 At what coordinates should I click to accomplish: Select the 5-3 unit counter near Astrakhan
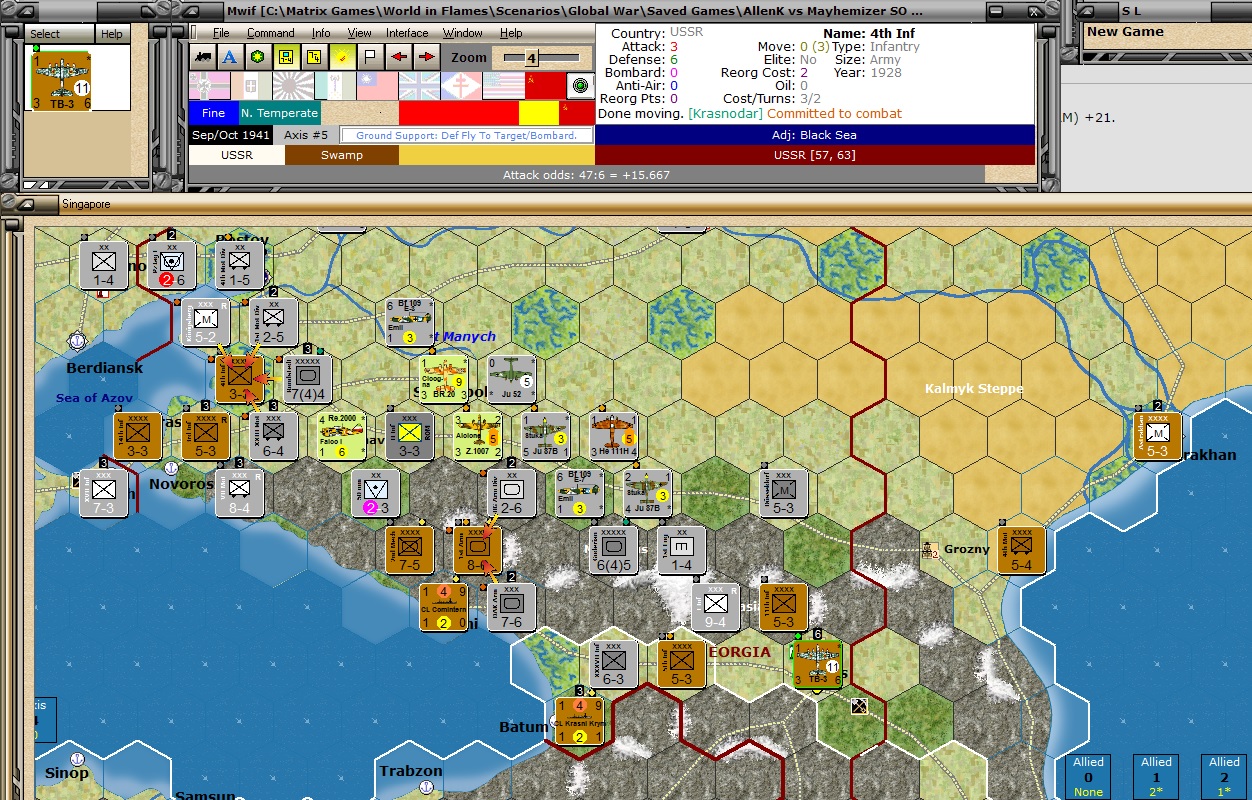click(x=1158, y=436)
